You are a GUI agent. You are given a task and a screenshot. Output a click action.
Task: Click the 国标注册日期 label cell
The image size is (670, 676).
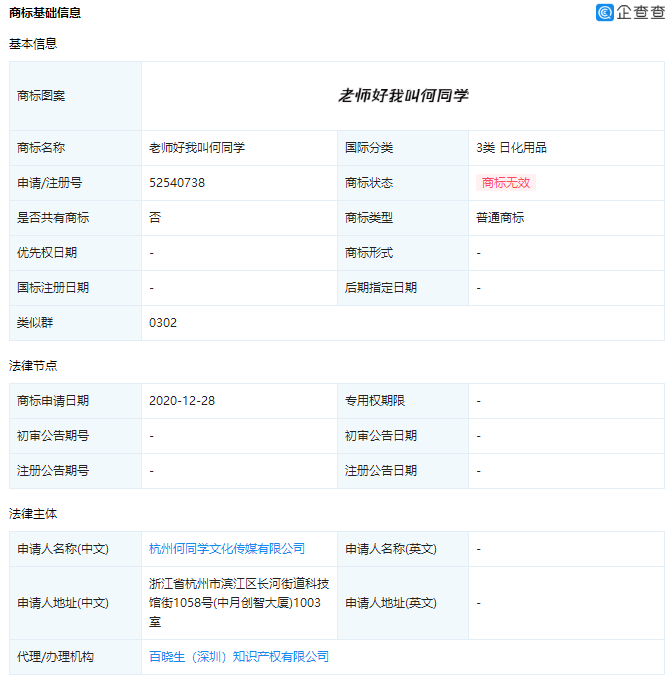coord(75,288)
